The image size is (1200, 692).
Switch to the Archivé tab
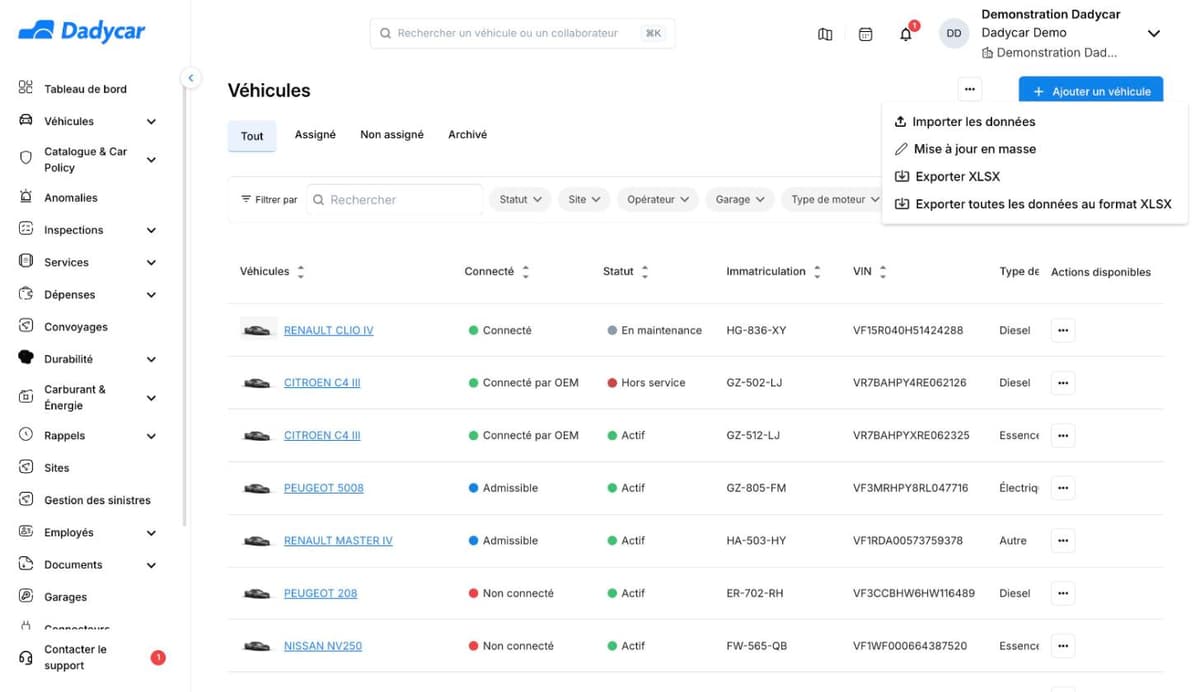[x=467, y=134]
